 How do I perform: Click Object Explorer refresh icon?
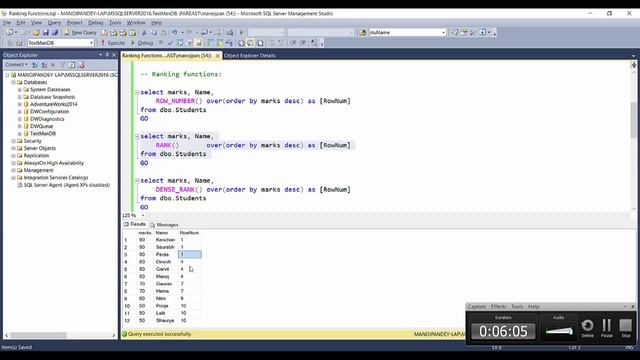click(x=72, y=65)
